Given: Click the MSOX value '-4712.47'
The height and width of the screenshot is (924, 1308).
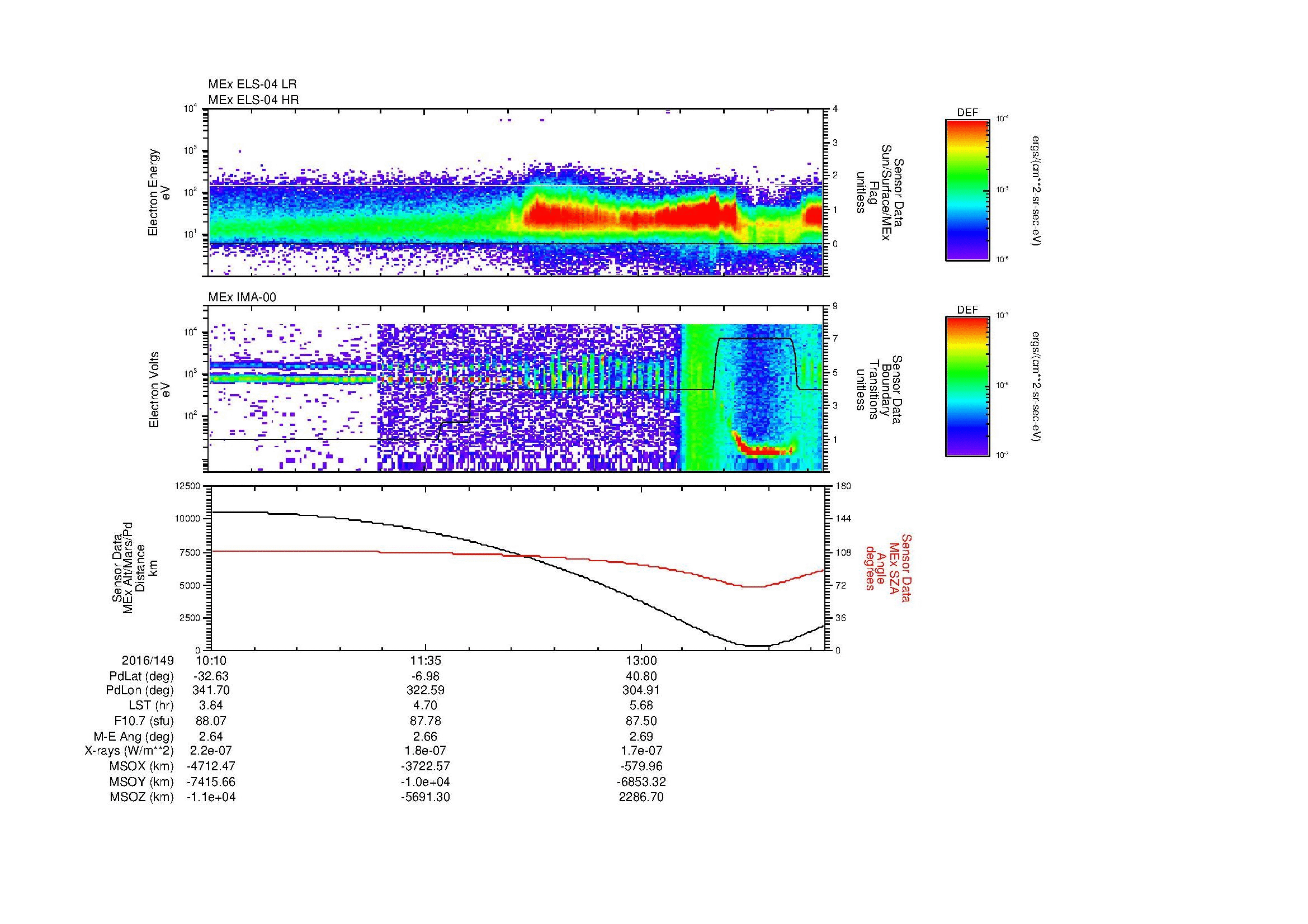Looking at the screenshot, I should point(211,767).
